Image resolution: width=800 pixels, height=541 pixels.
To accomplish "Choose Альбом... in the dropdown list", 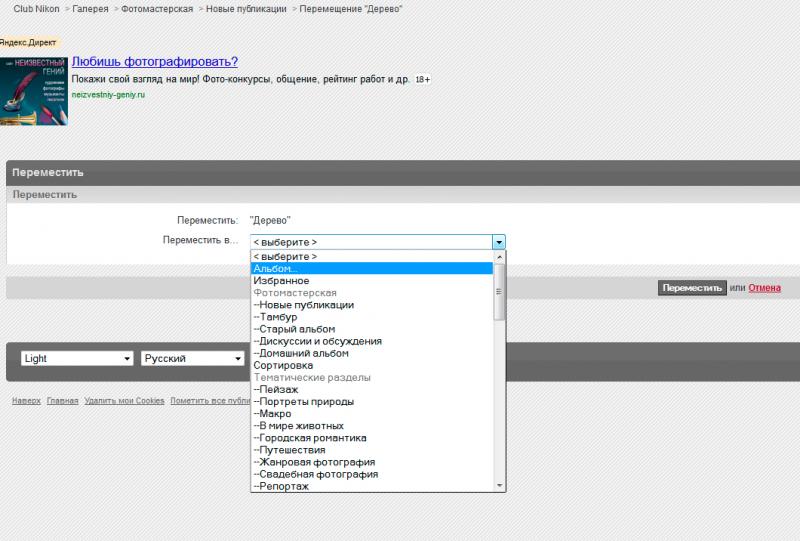I will (x=372, y=268).
